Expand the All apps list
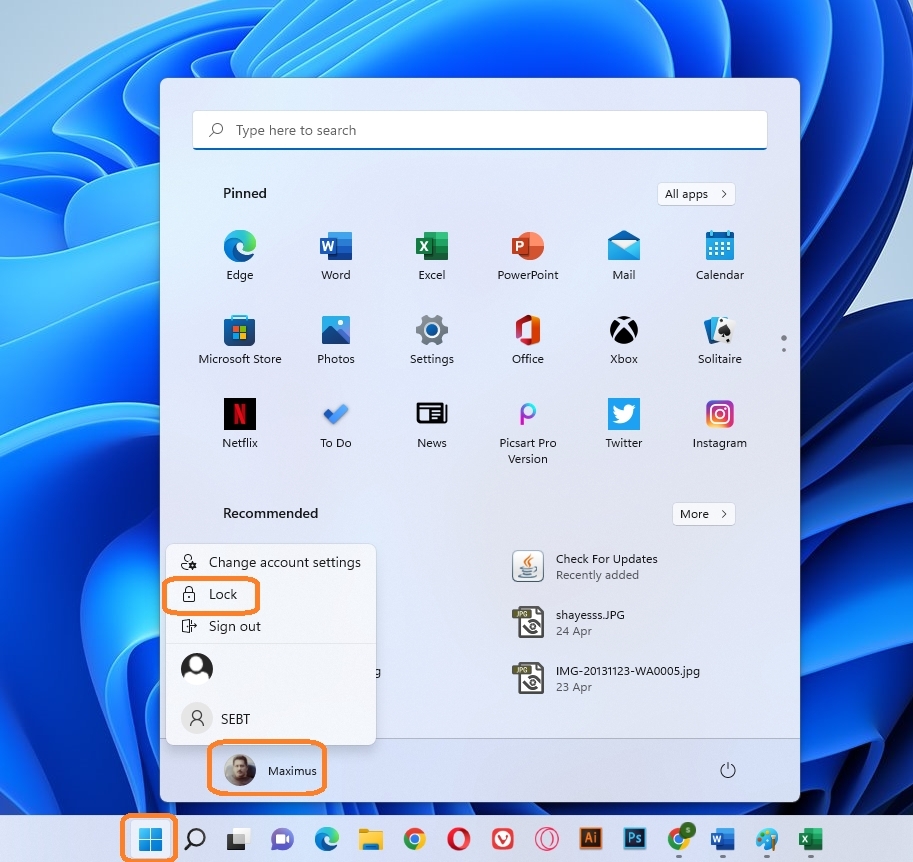The width and height of the screenshot is (913, 862). pos(696,194)
